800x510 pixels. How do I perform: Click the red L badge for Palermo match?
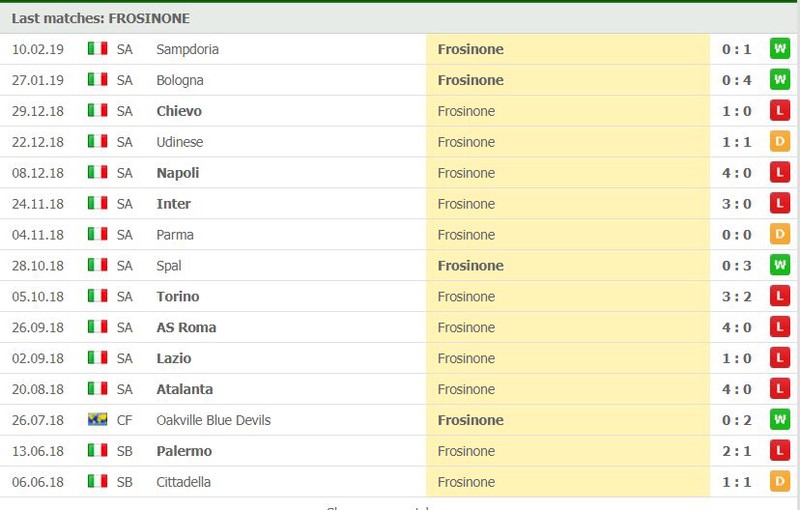780,451
